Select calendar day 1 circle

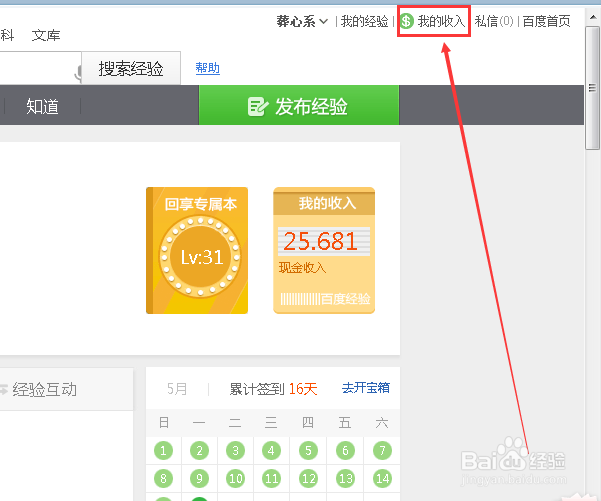(x=163, y=450)
